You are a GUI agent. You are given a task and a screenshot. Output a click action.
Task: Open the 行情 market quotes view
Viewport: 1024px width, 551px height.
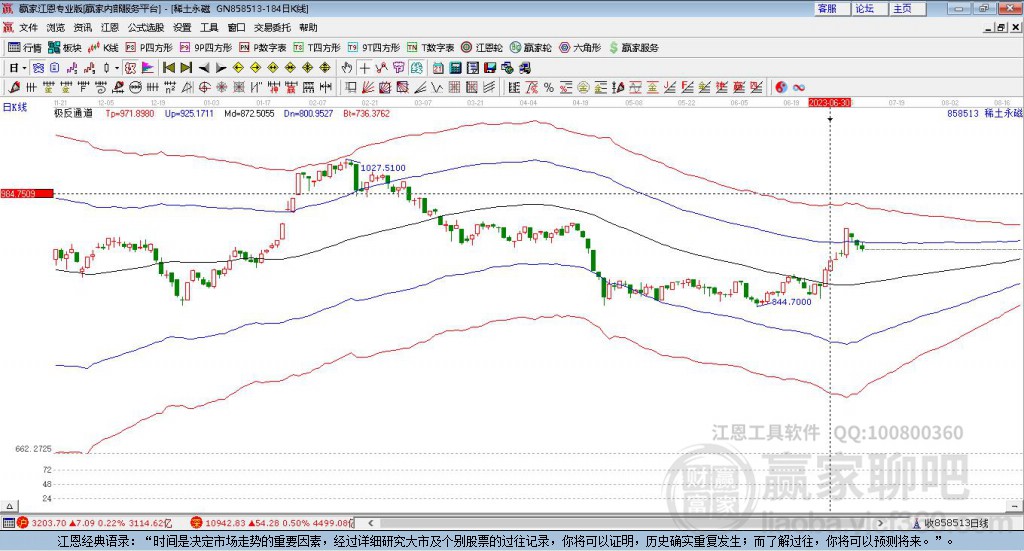coord(24,48)
